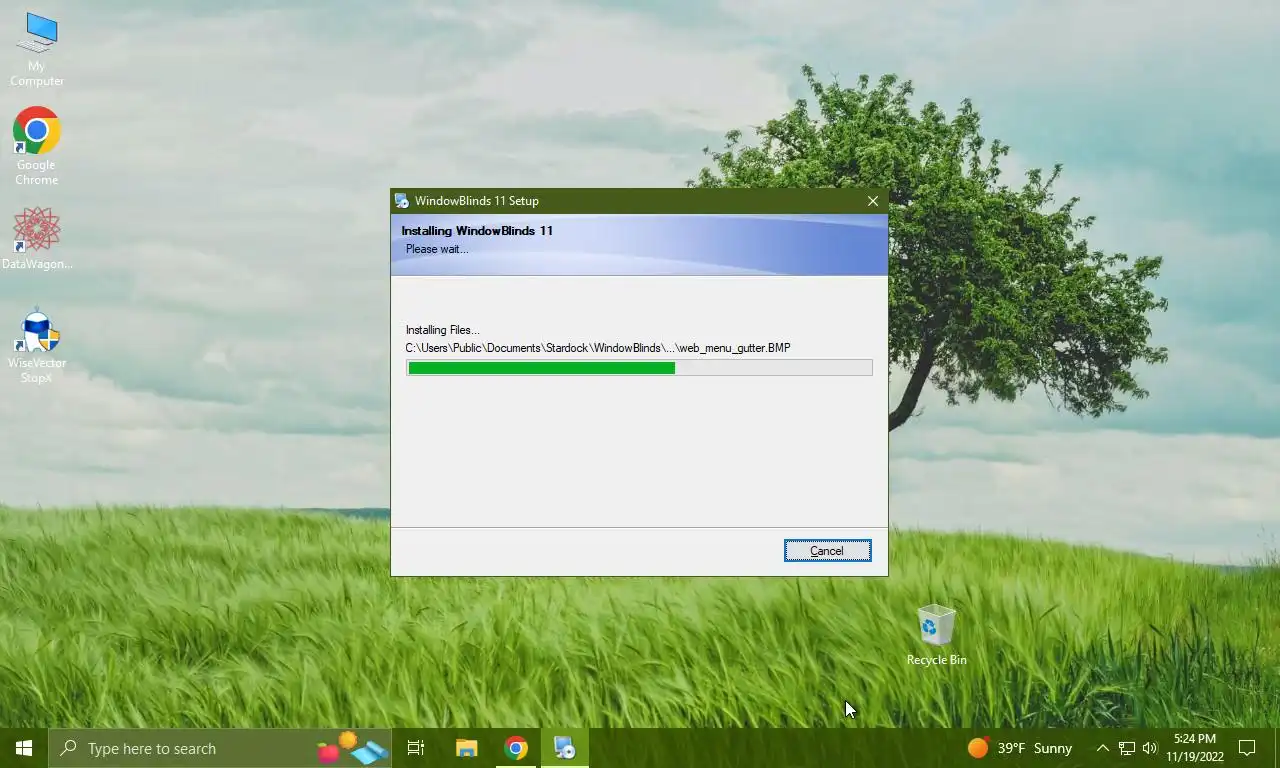Click the WindowBlinds Setup taskbar button
Viewport: 1280px width, 768px height.
point(565,748)
